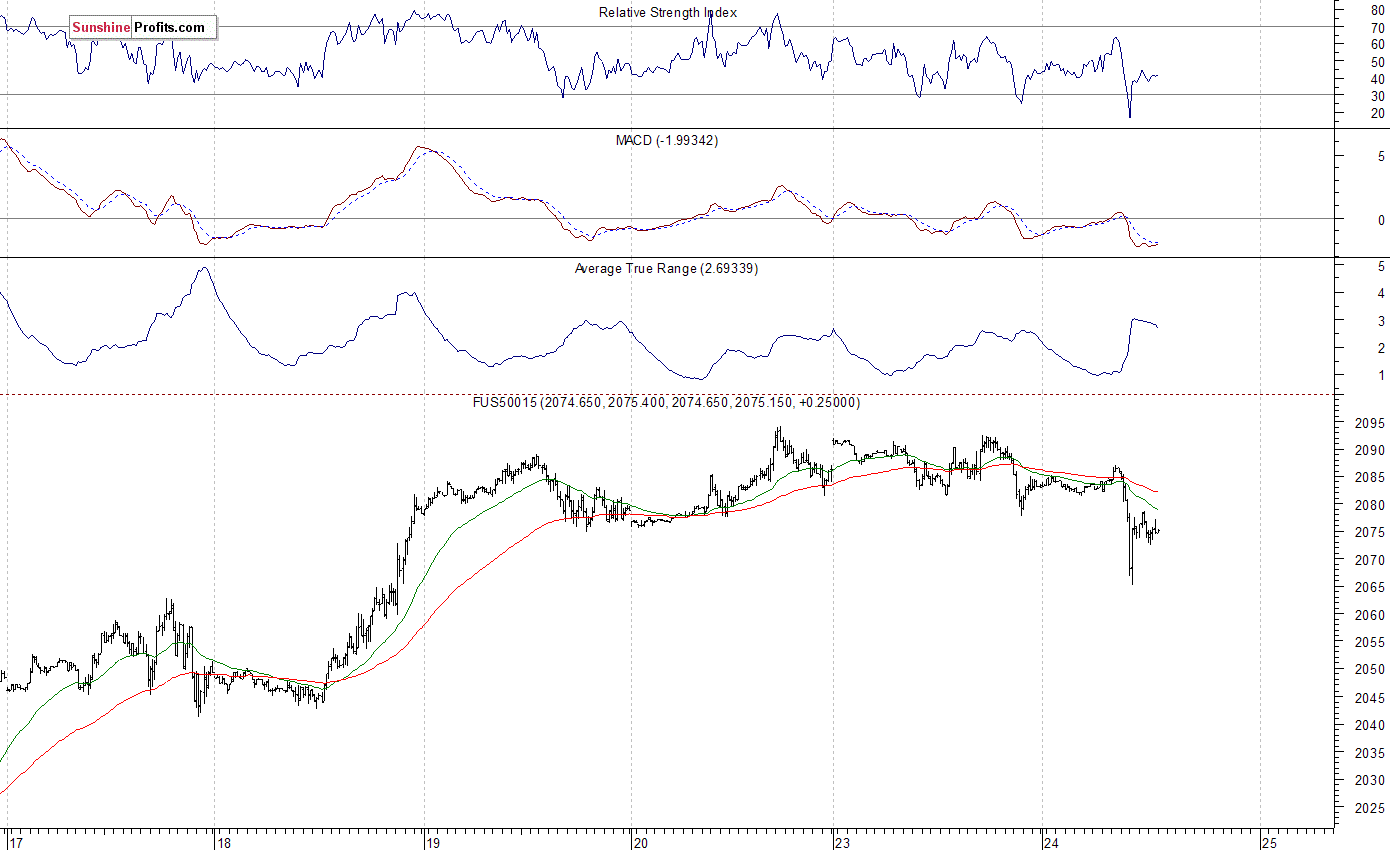Click the ATR 1 axis label
Viewport: 1390px width, 850px height.
1381,377
